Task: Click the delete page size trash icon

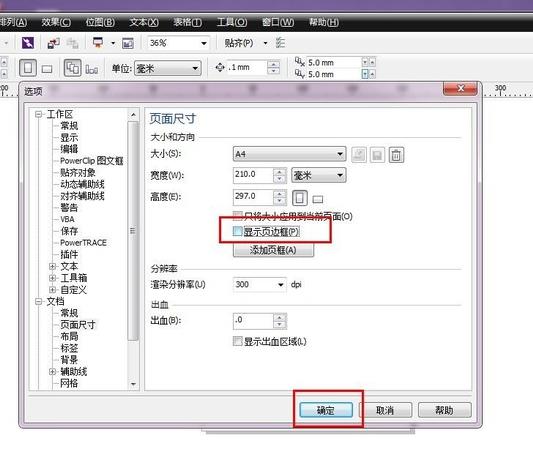Action: tap(396, 155)
